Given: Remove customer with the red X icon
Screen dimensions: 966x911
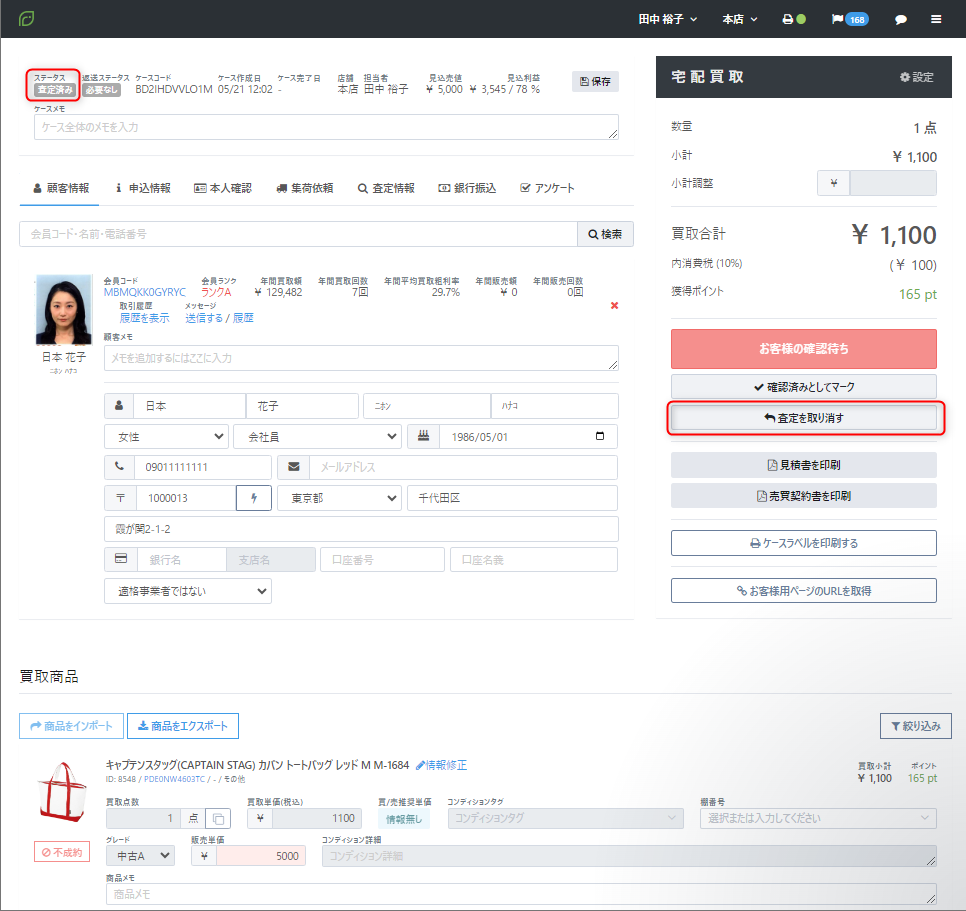Looking at the screenshot, I should 614,306.
